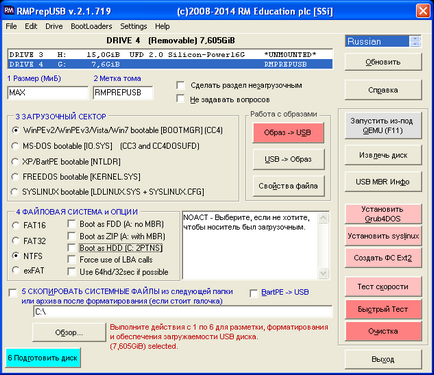Enable Boot as HDD (C: 2PTNS) checkbox

click(71, 248)
